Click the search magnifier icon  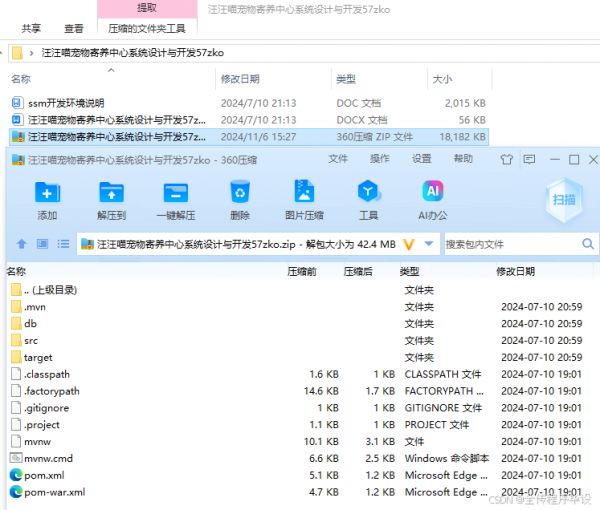click(588, 244)
